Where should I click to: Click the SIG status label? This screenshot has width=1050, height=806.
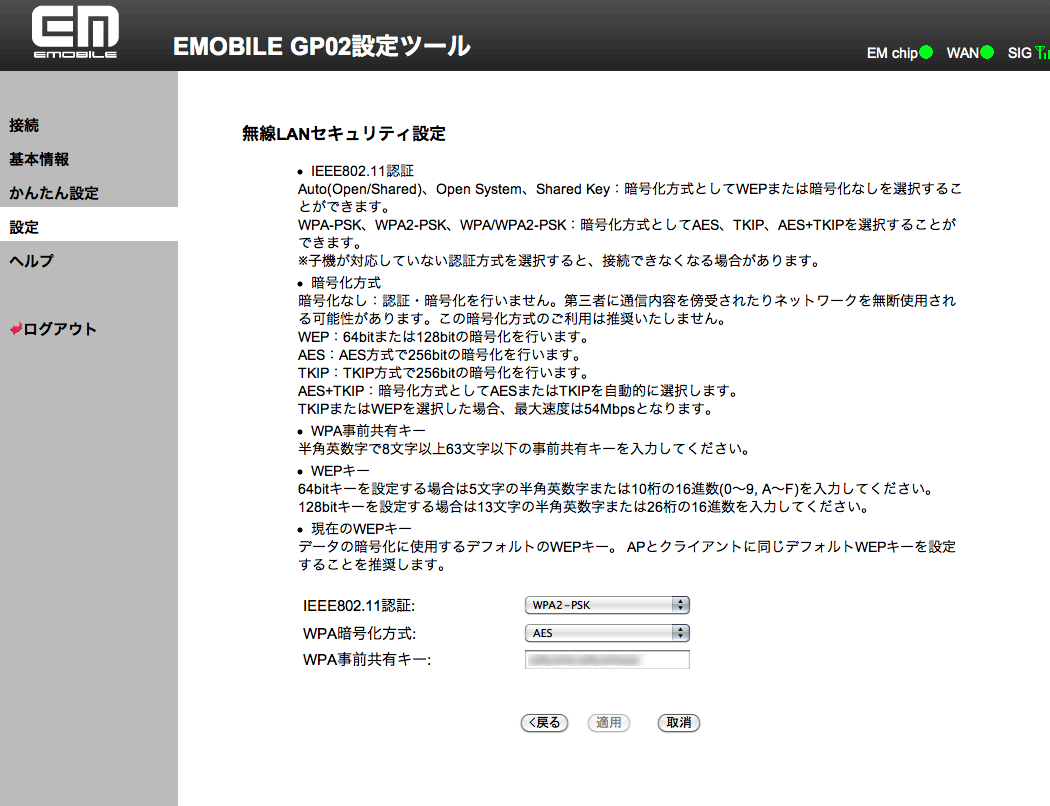click(1020, 53)
